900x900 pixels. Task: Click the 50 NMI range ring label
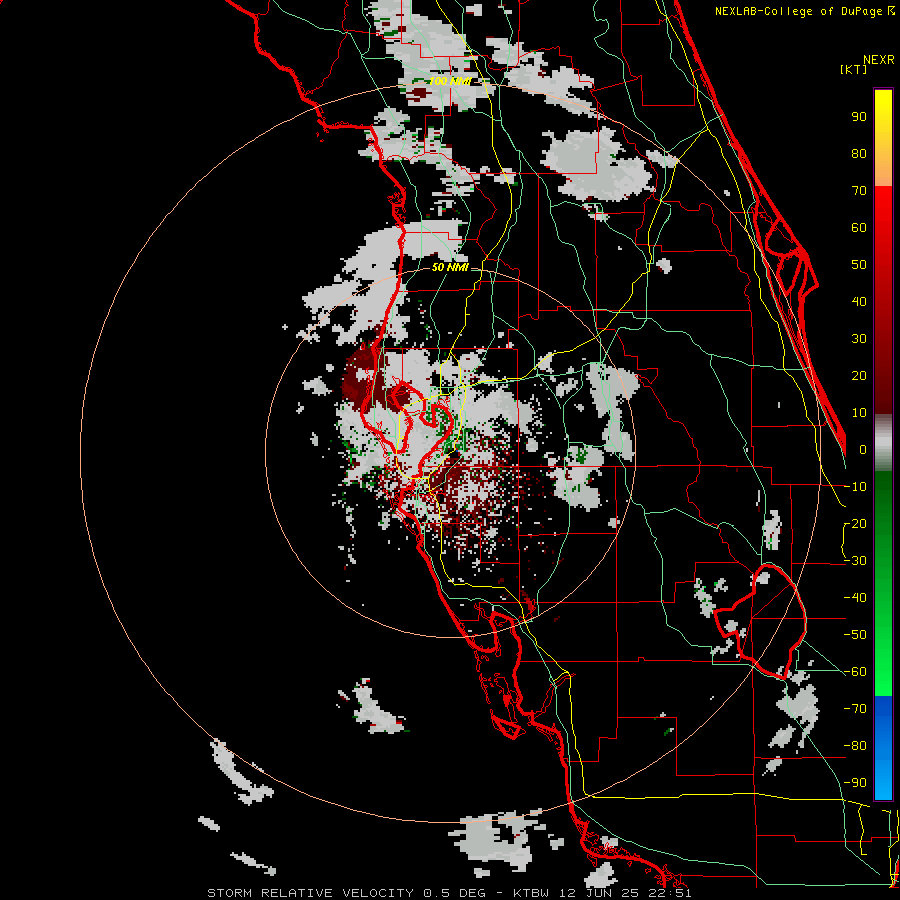coord(450,267)
